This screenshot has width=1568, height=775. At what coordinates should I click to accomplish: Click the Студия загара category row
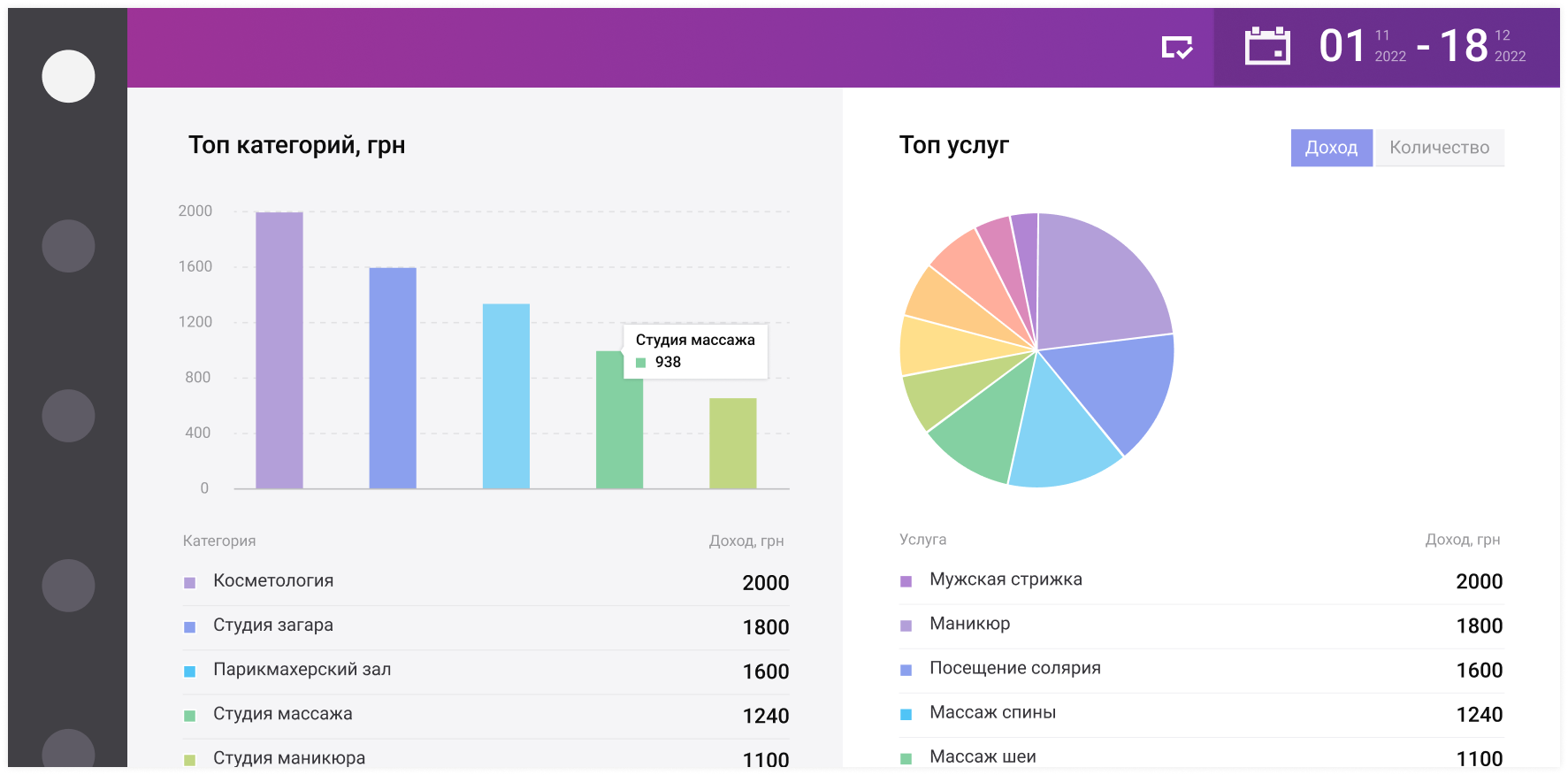[485, 626]
